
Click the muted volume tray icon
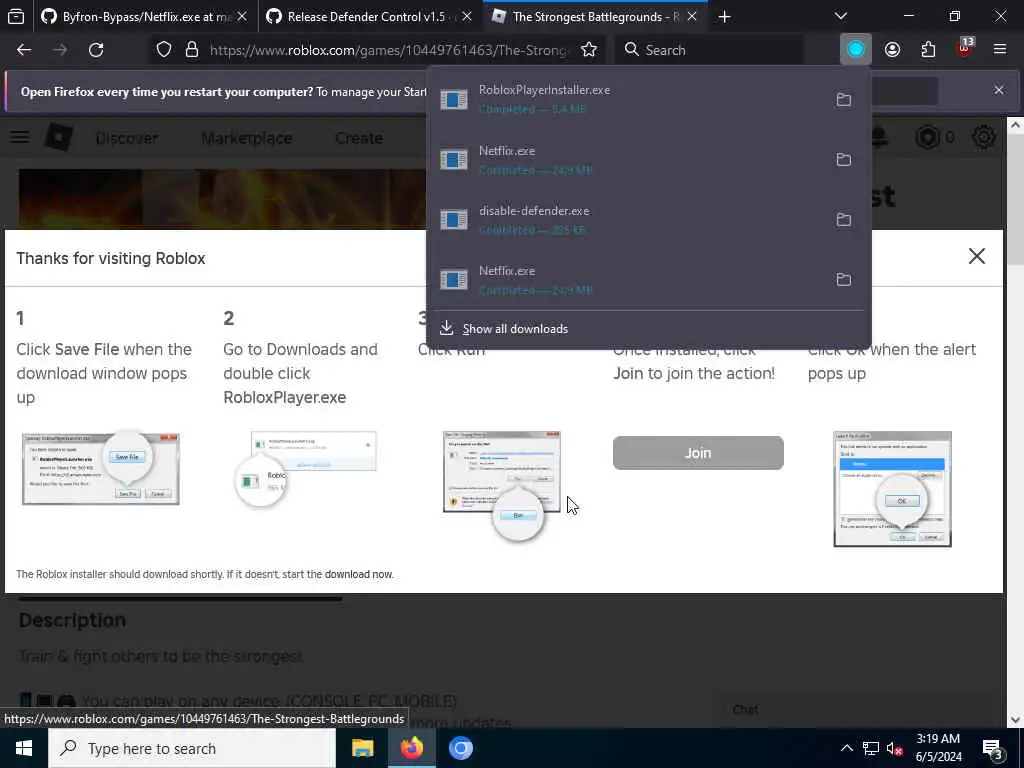tap(894, 748)
